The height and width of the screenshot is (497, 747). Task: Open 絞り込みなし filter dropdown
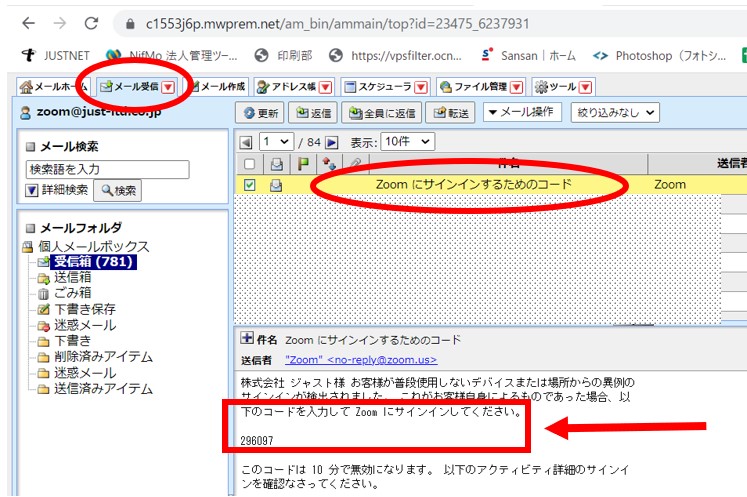615,113
